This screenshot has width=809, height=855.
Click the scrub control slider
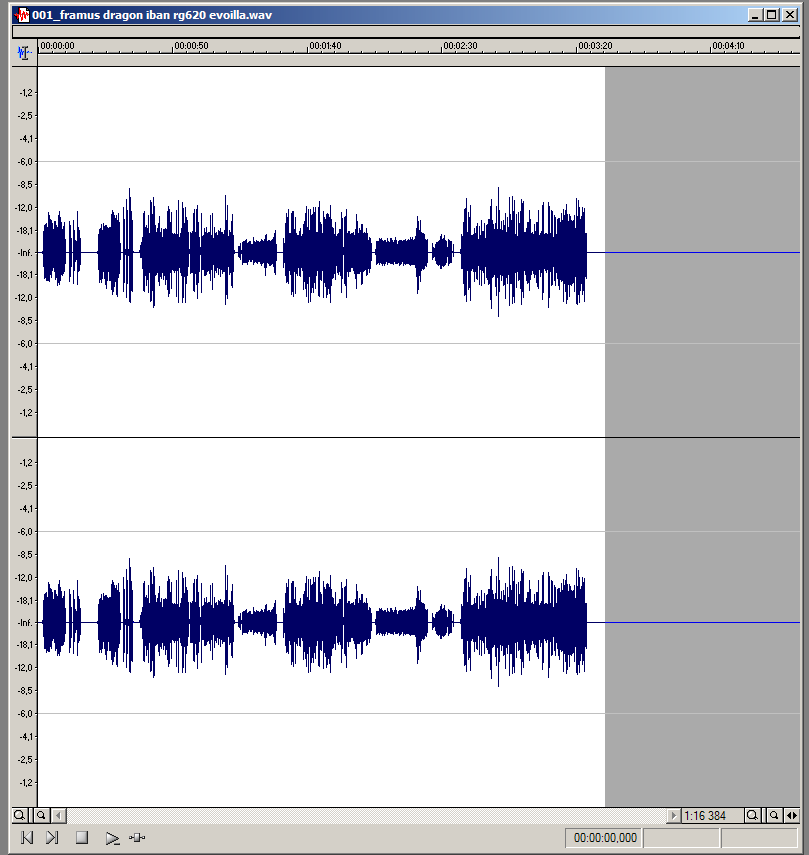(137, 838)
